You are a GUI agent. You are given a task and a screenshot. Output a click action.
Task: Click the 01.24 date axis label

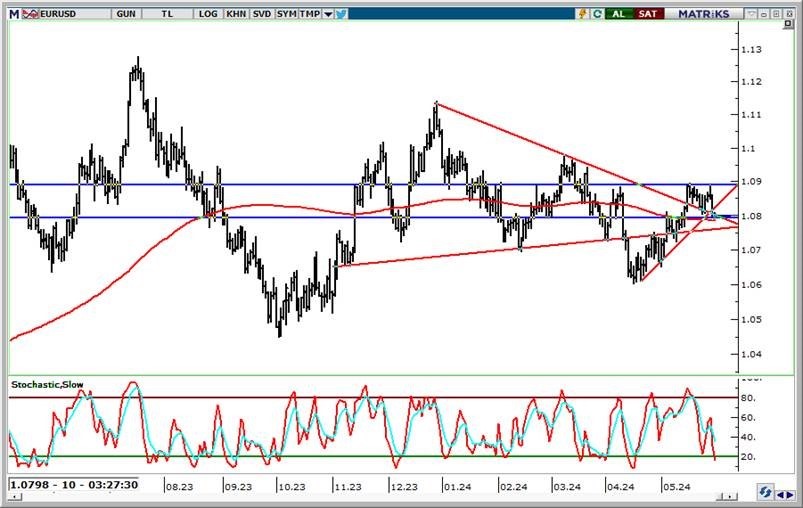click(x=457, y=487)
